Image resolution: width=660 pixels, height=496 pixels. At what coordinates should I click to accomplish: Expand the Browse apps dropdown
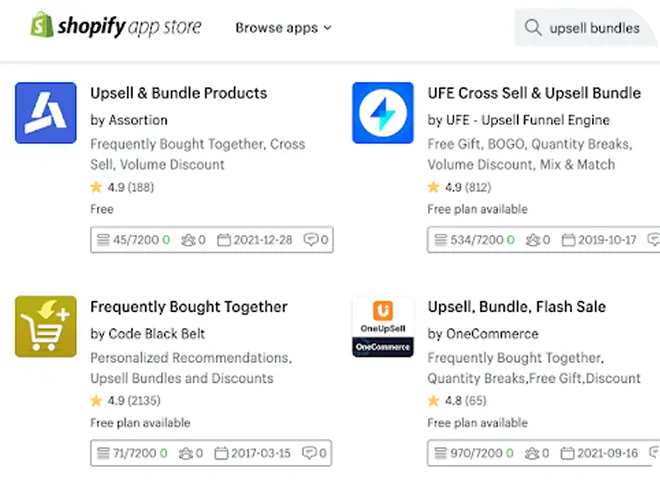click(x=283, y=28)
